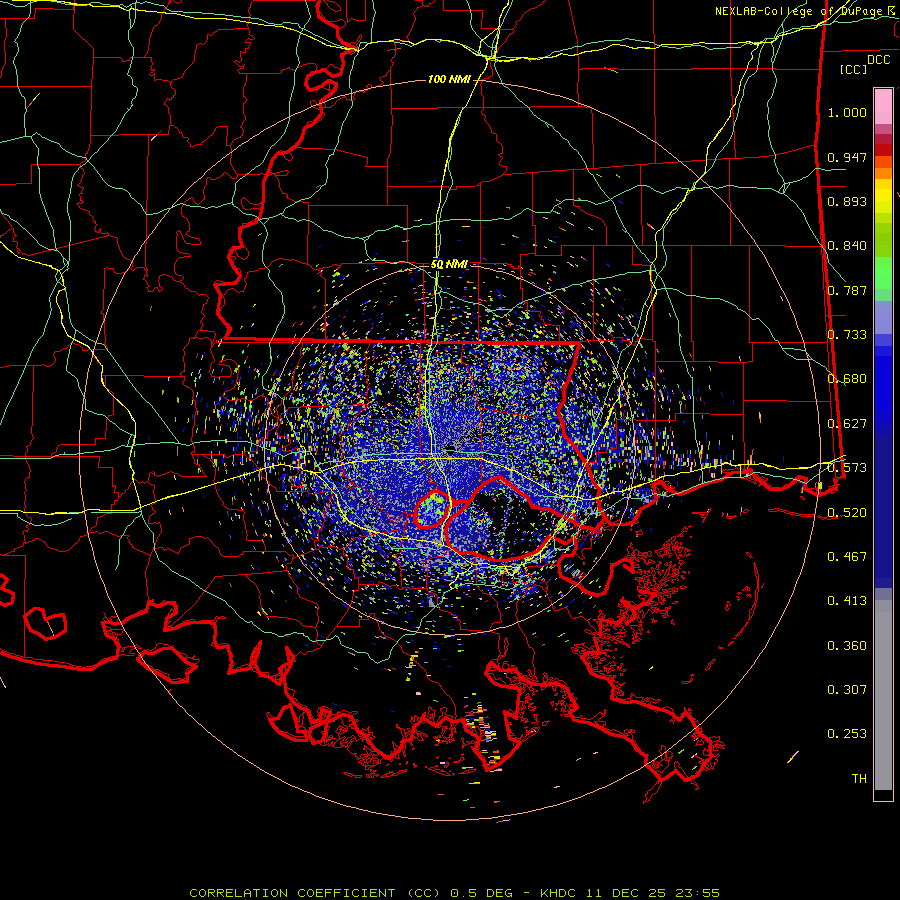The image size is (900, 900).
Task: Pick the gray color band in legend
Action: point(883,695)
